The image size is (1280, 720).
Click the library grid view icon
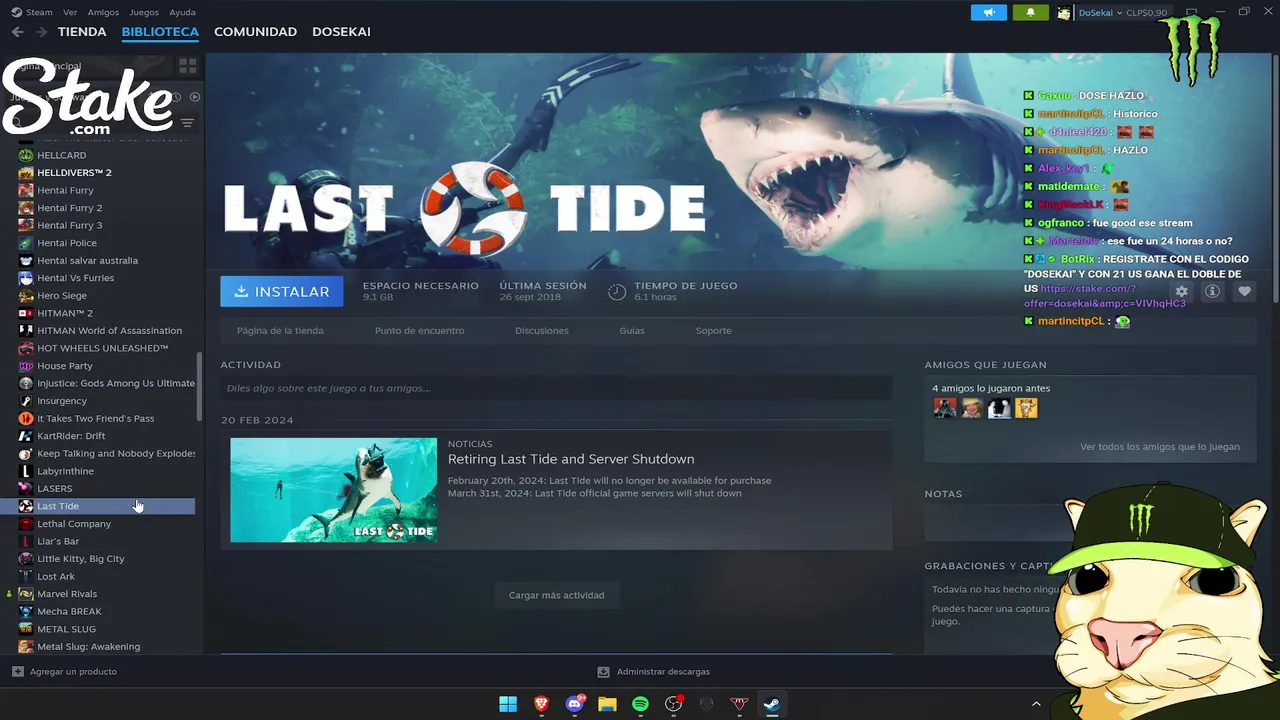187,66
